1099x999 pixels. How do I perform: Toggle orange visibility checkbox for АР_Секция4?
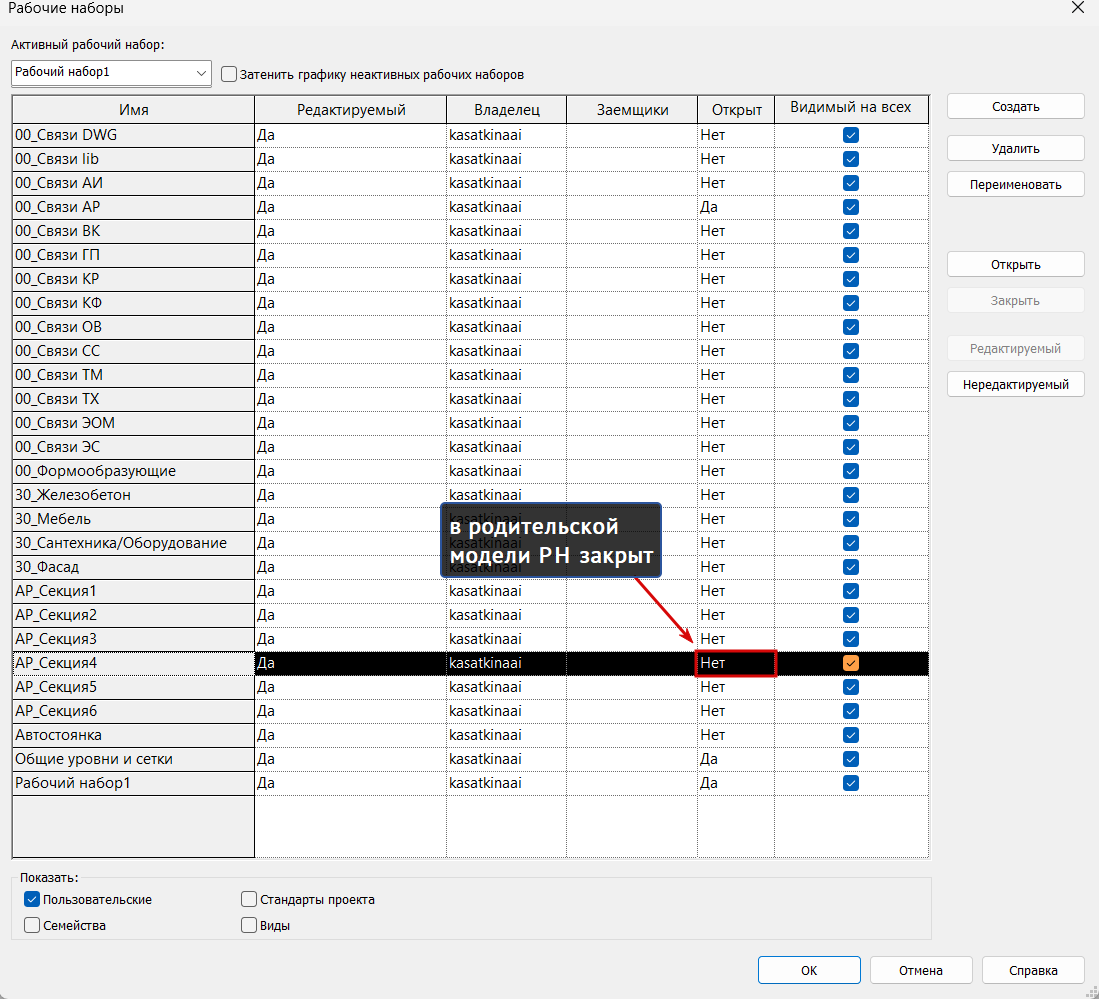click(x=851, y=663)
